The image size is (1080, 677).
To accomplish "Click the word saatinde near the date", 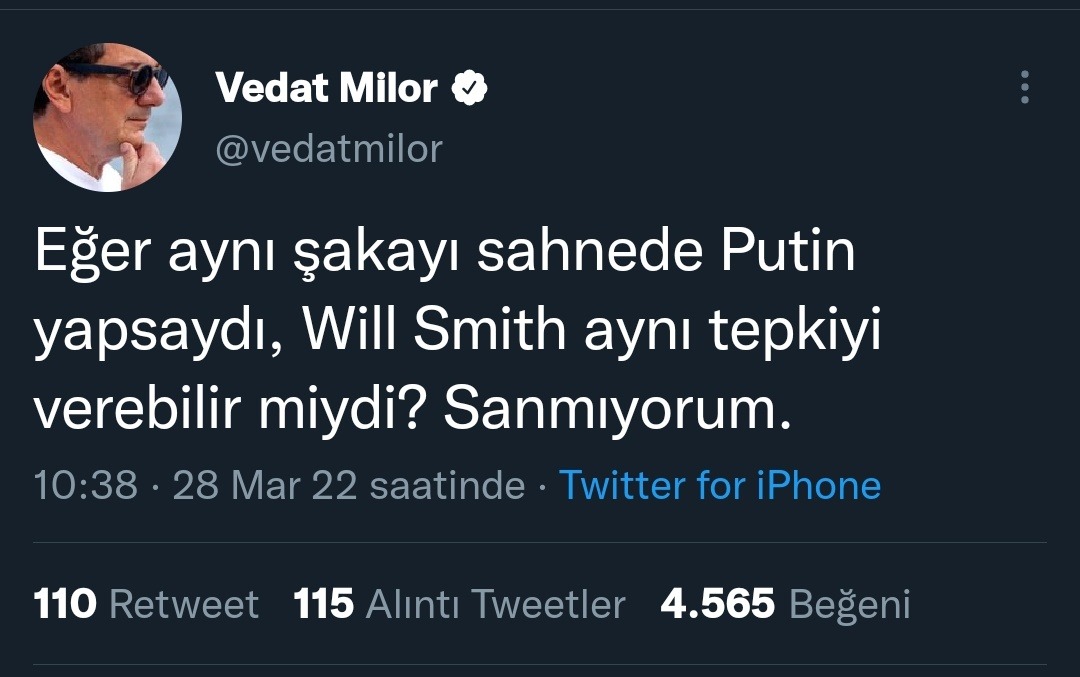I will (447, 485).
